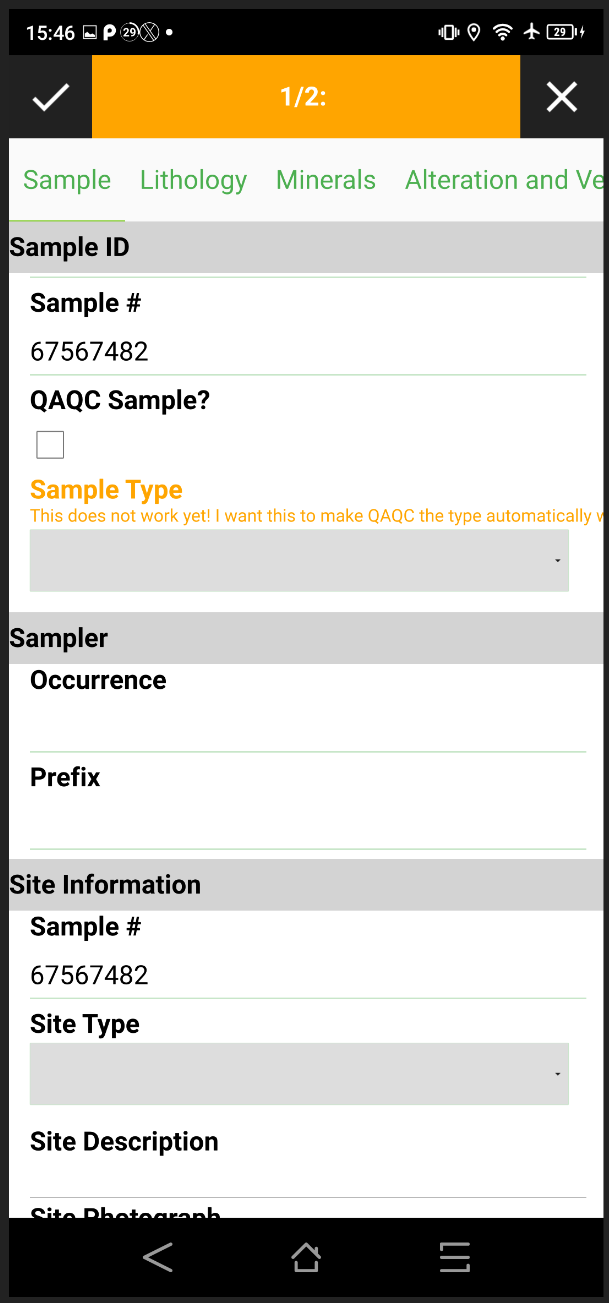Select the Alteration and Veins tab

point(503,180)
